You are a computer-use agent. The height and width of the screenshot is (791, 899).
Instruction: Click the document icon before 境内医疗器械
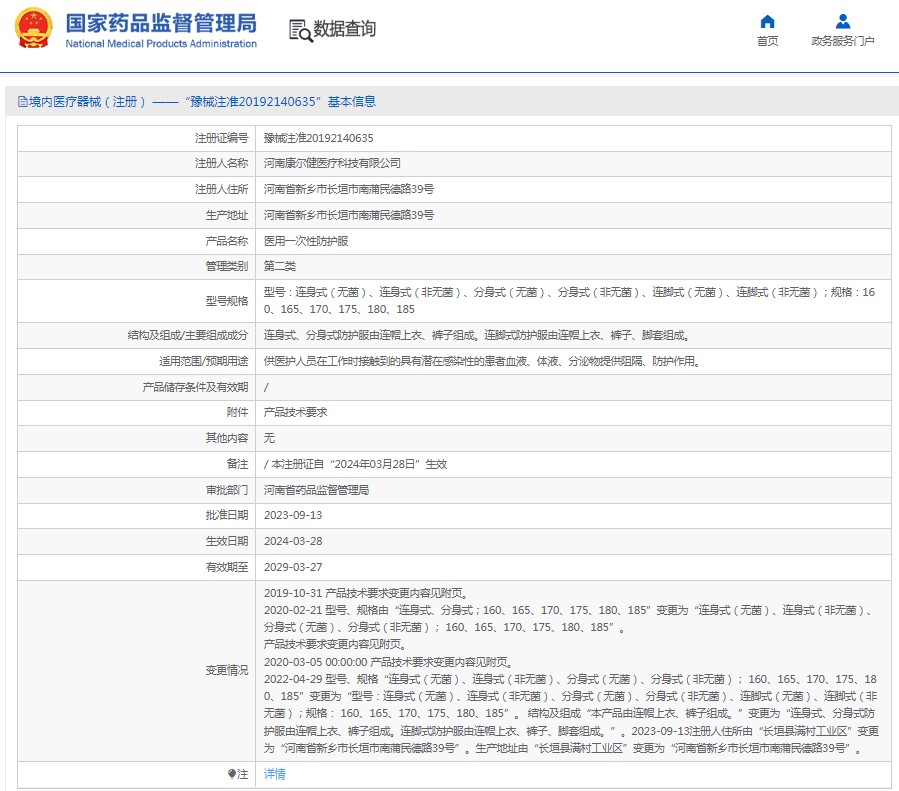22,102
